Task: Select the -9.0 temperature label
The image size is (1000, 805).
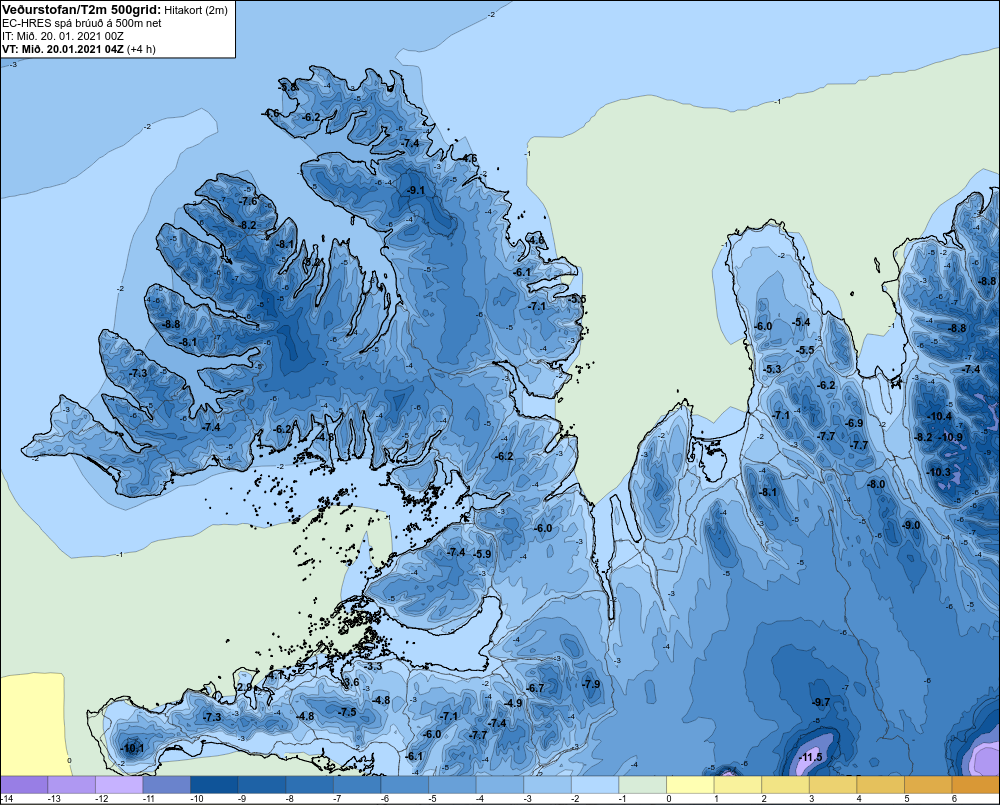Action: tap(912, 525)
